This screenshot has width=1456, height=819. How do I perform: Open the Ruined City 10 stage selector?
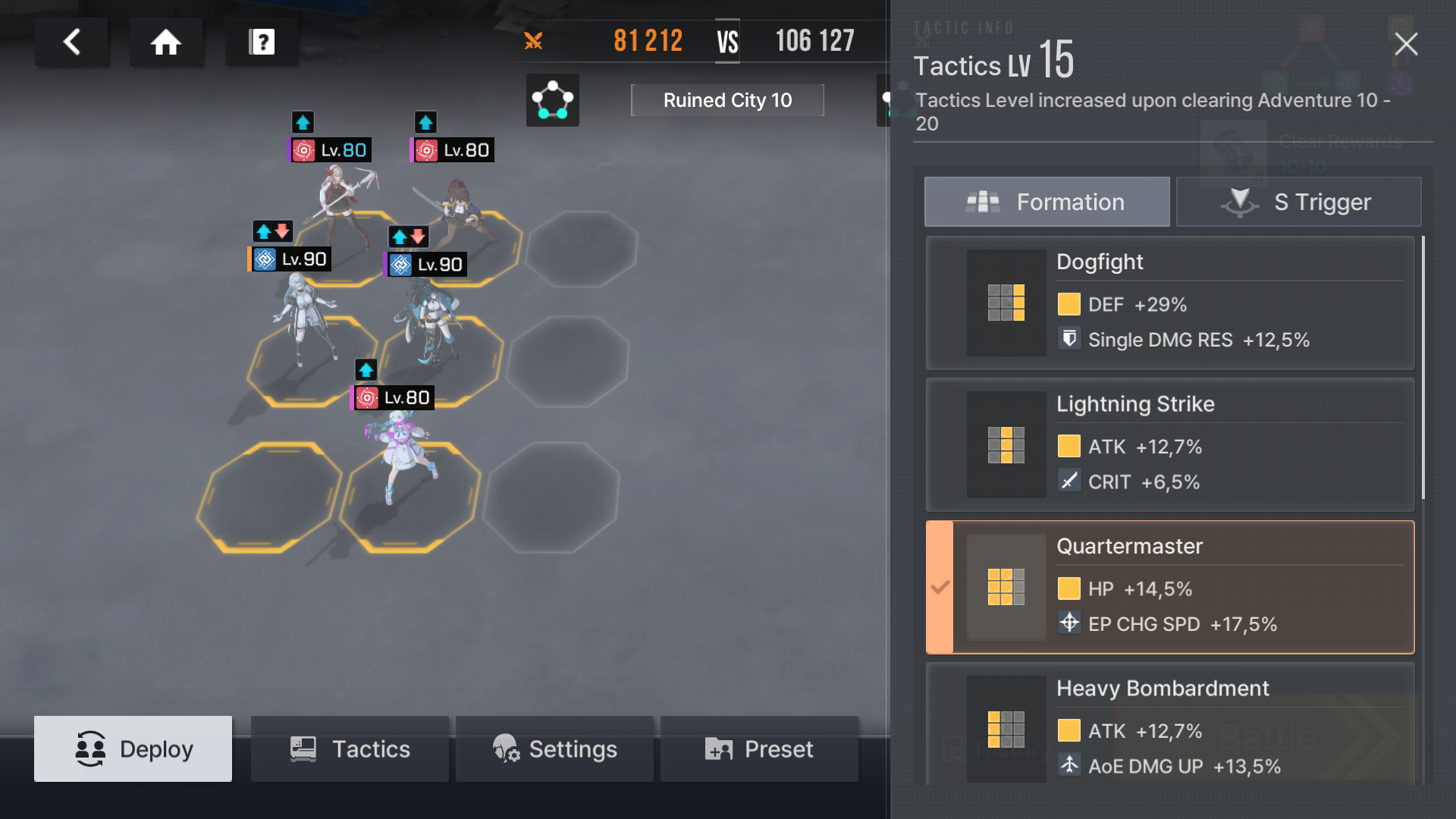point(727,100)
